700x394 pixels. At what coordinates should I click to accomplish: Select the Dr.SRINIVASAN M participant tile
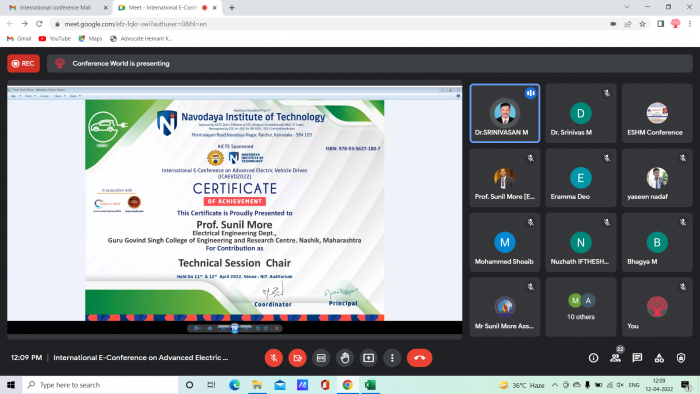pyautogui.click(x=504, y=113)
